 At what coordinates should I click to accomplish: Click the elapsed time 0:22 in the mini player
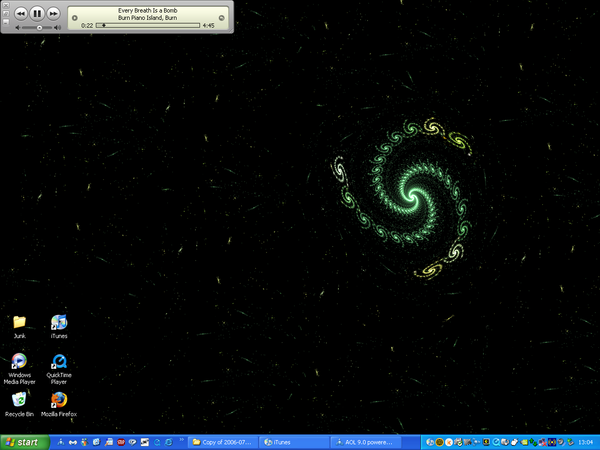coord(87,26)
